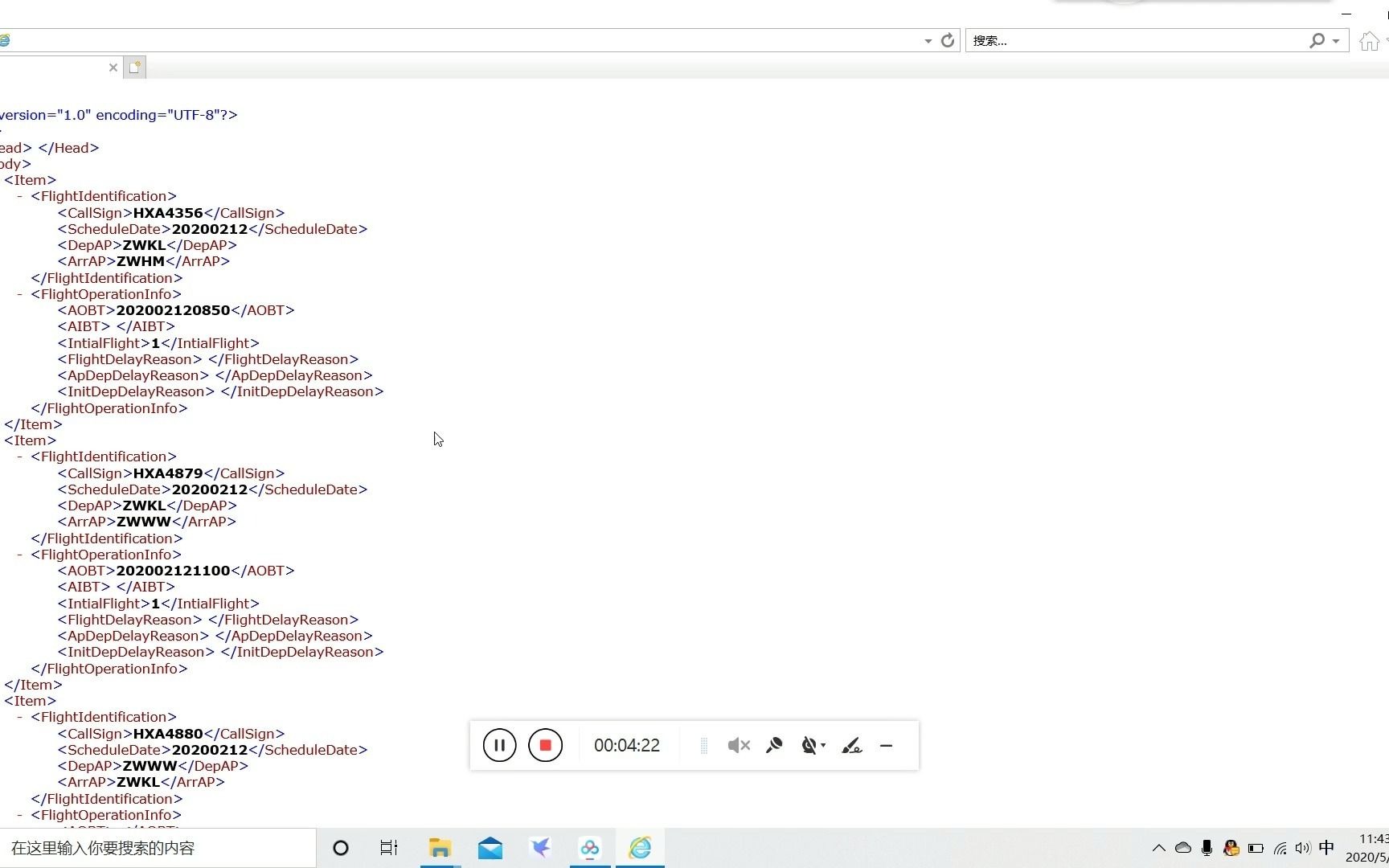This screenshot has height=868, width=1389.
Task: Open the annotation brush tool in recorder
Action: click(852, 746)
